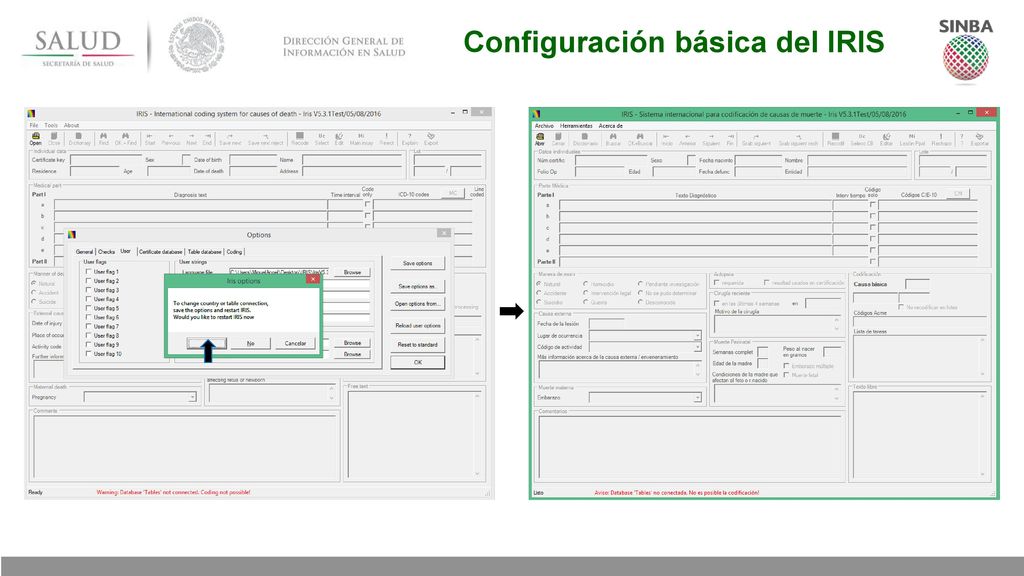Click the Causa básica code field
Viewport: 1024px width, 576px height.
click(x=917, y=284)
